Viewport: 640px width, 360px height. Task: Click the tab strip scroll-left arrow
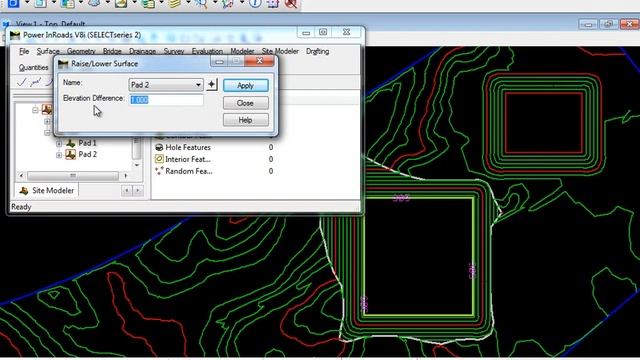point(127,191)
